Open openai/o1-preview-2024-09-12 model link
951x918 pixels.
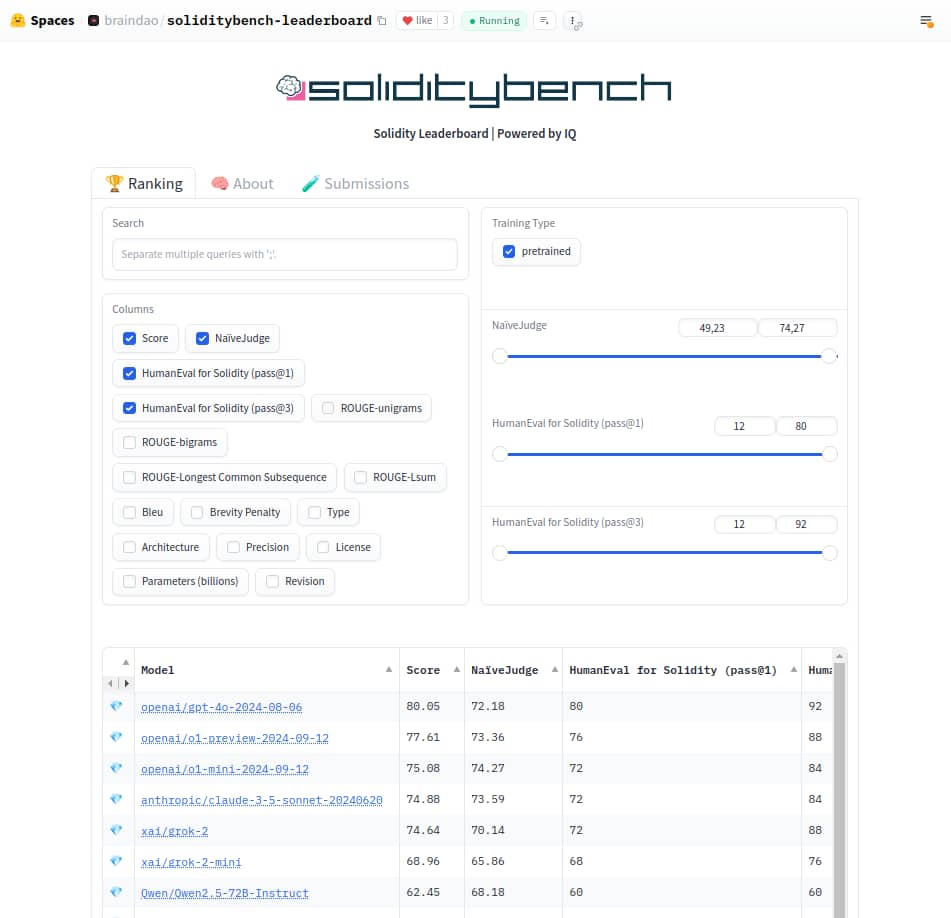coord(235,738)
